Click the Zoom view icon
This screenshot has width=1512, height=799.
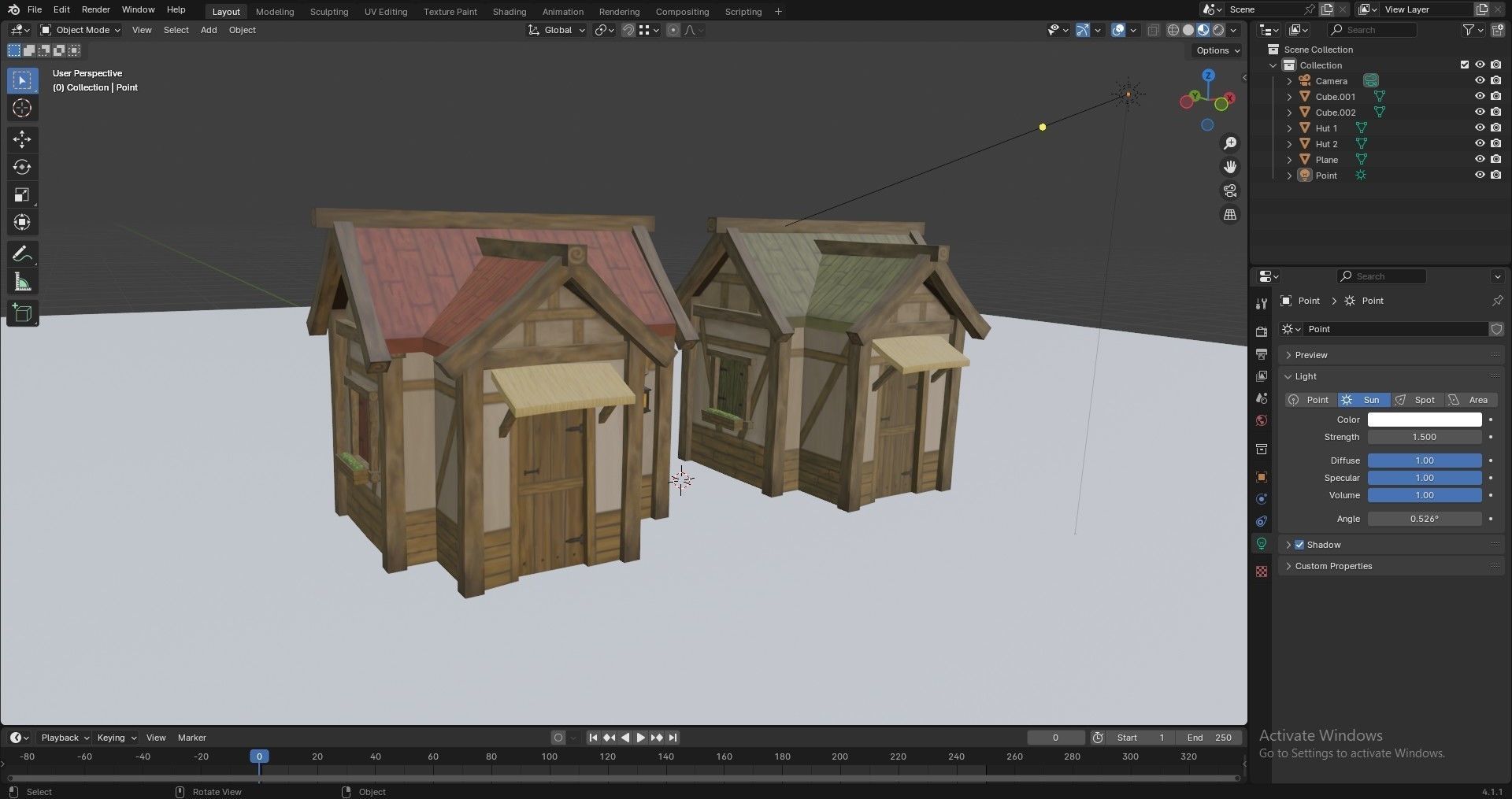(1229, 143)
